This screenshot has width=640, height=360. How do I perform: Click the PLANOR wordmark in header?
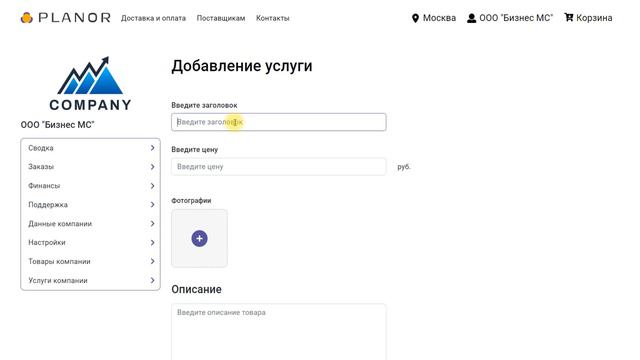pos(74,18)
